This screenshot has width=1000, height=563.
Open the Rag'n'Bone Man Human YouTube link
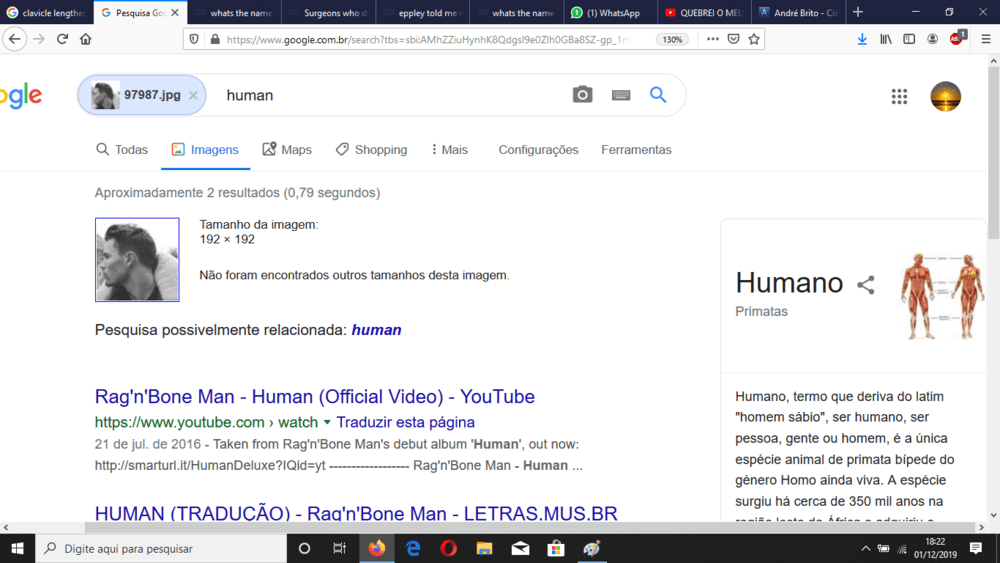pyautogui.click(x=314, y=396)
